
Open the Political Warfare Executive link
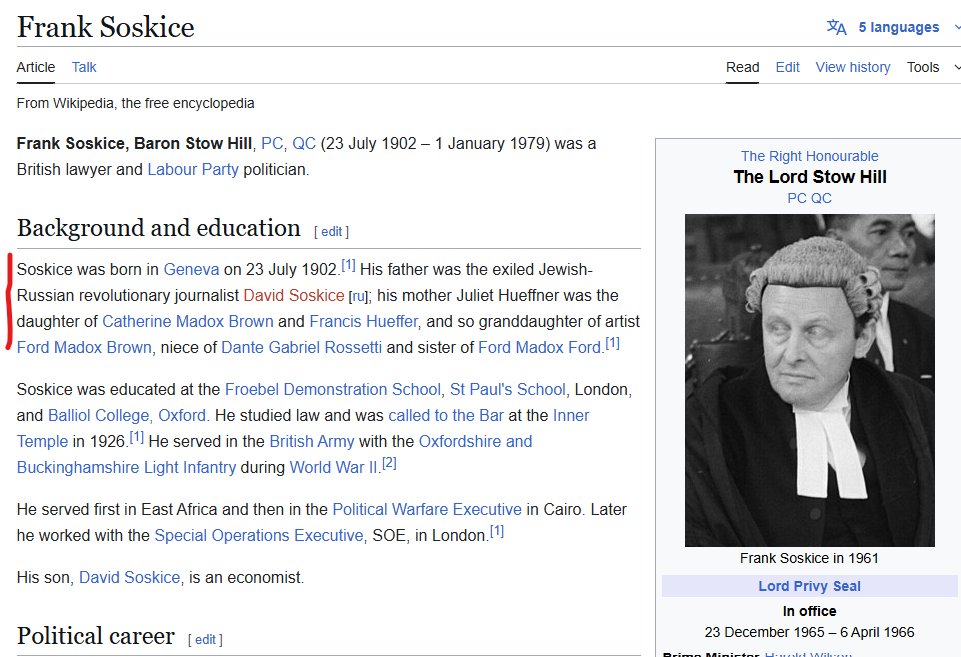click(x=427, y=510)
